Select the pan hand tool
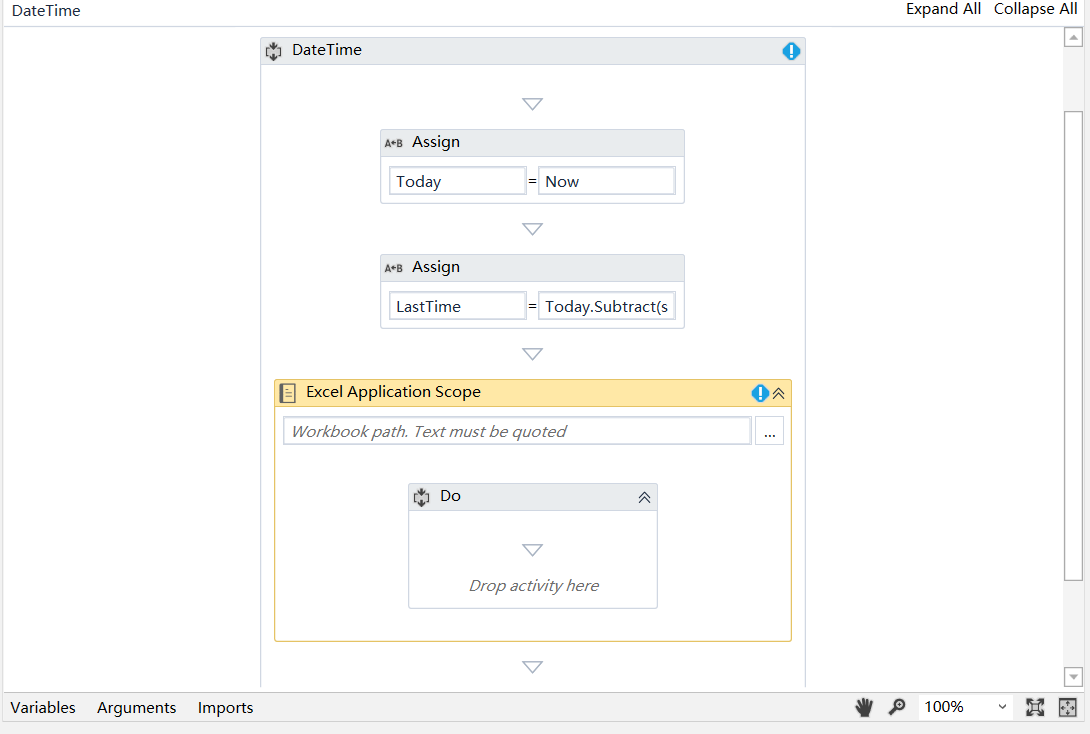The image size is (1090, 734). pyautogui.click(x=864, y=707)
